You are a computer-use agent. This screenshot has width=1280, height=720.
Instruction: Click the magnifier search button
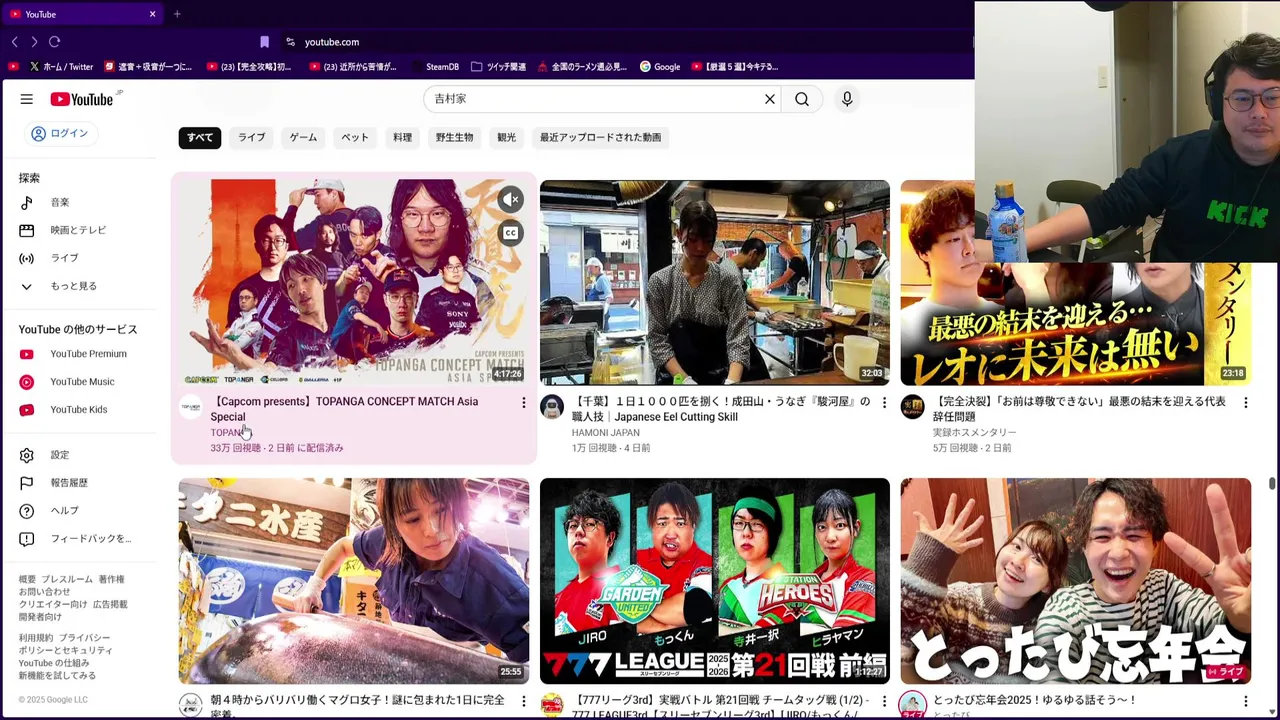pos(802,99)
